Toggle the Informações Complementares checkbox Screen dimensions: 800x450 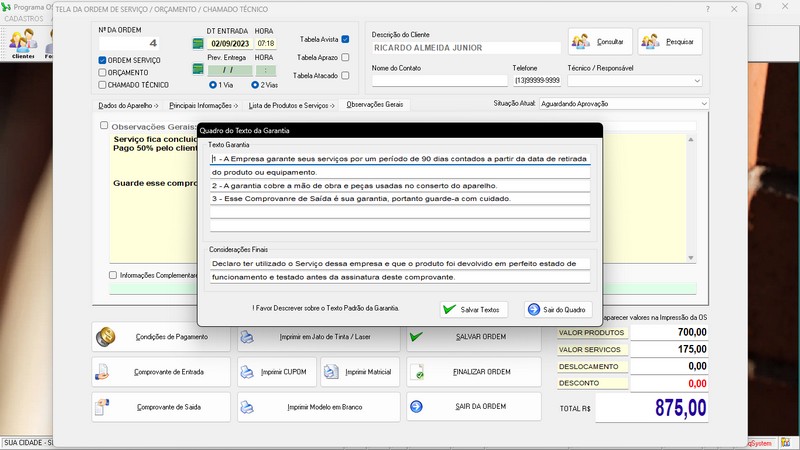[113, 275]
